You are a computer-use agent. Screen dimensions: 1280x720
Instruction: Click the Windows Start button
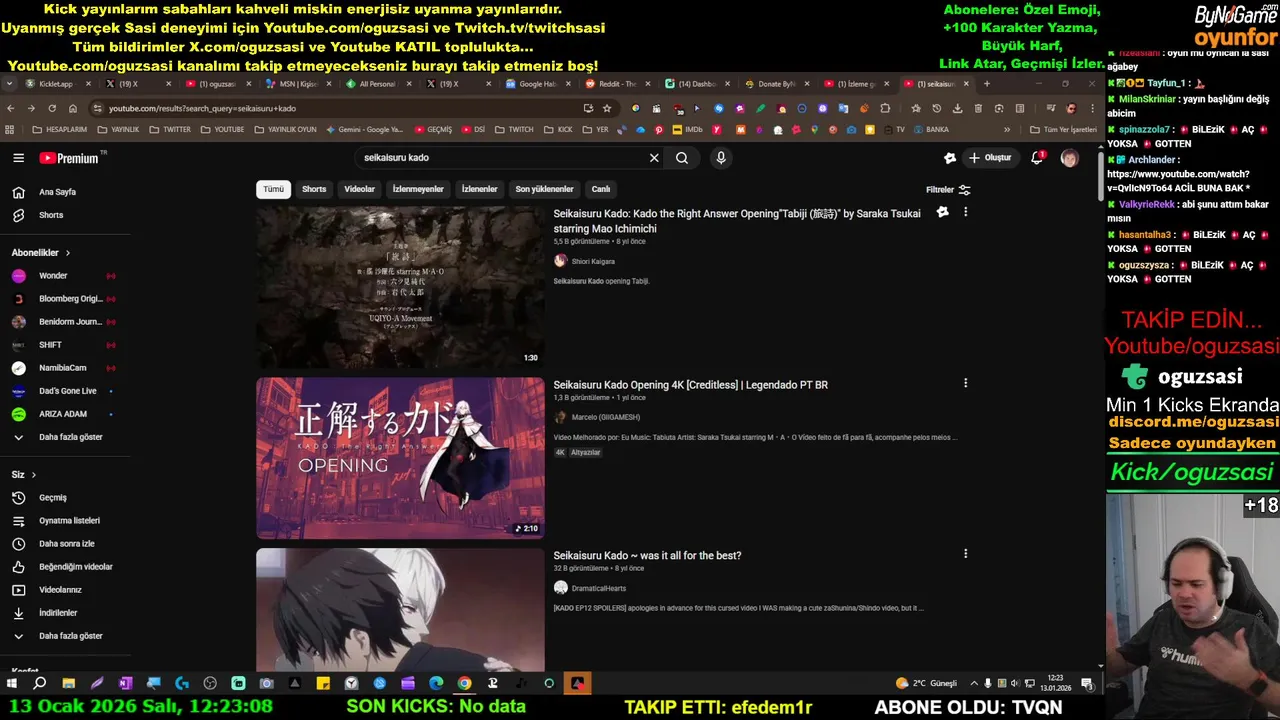pyautogui.click(x=12, y=684)
